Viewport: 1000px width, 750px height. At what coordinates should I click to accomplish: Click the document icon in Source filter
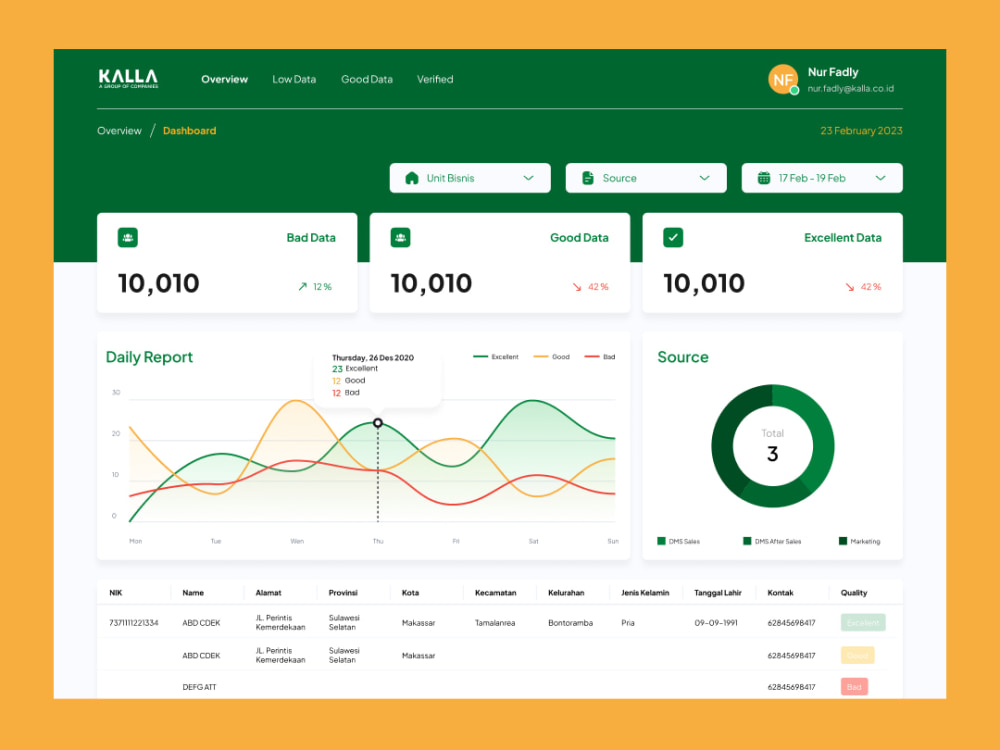587,178
